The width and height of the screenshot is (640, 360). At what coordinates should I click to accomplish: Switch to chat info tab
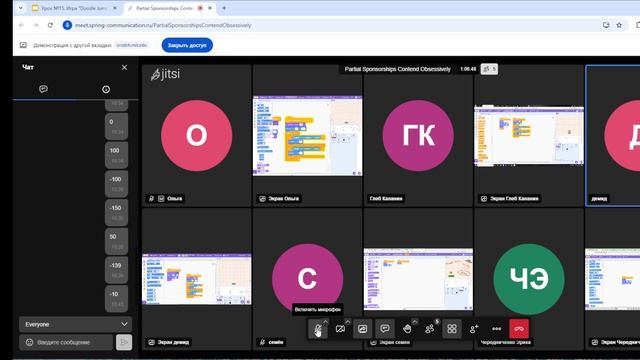coord(106,89)
